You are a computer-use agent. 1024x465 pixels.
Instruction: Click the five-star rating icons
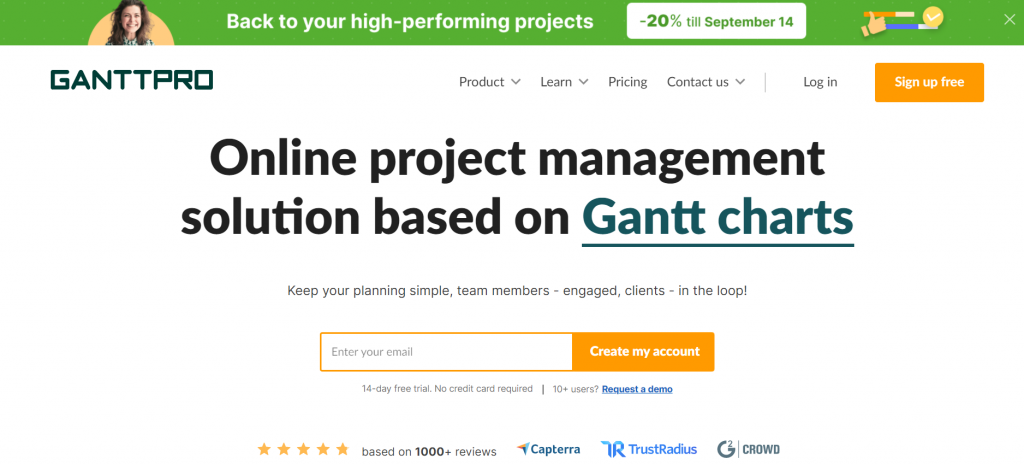[303, 449]
